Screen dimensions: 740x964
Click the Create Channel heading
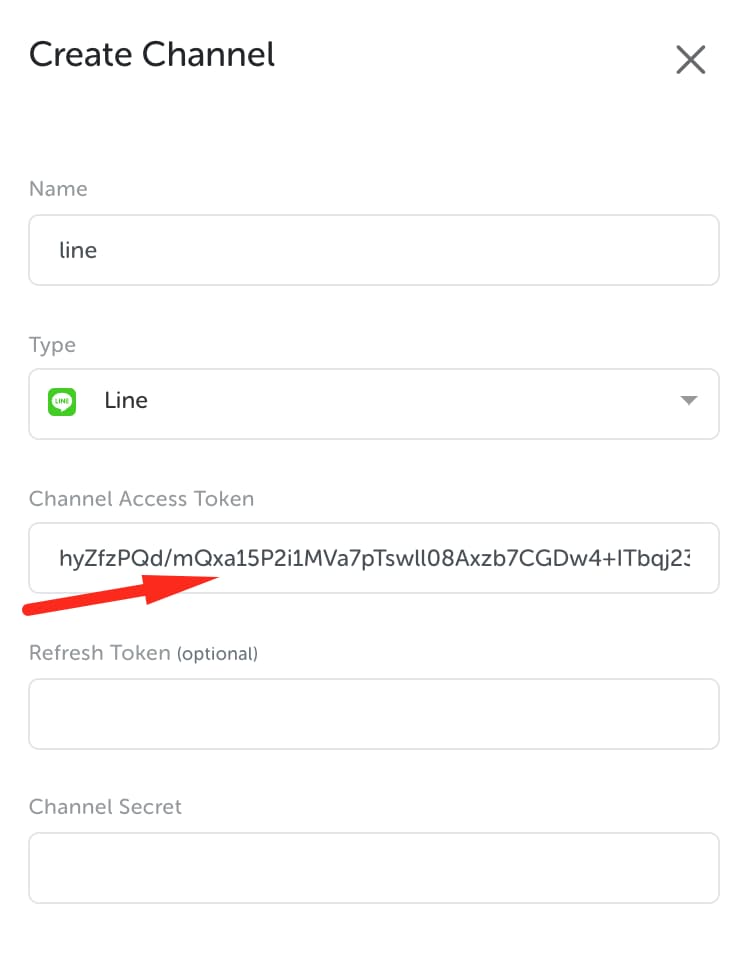152,54
